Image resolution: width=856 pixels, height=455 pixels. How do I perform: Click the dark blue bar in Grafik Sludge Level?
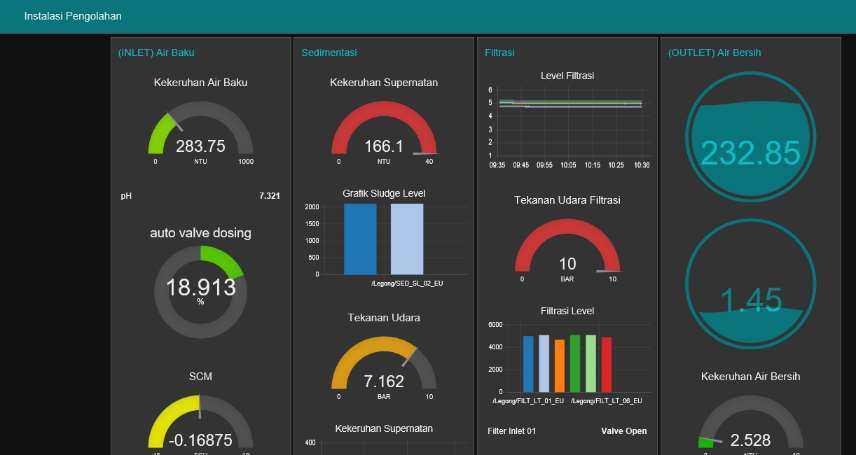click(x=360, y=239)
